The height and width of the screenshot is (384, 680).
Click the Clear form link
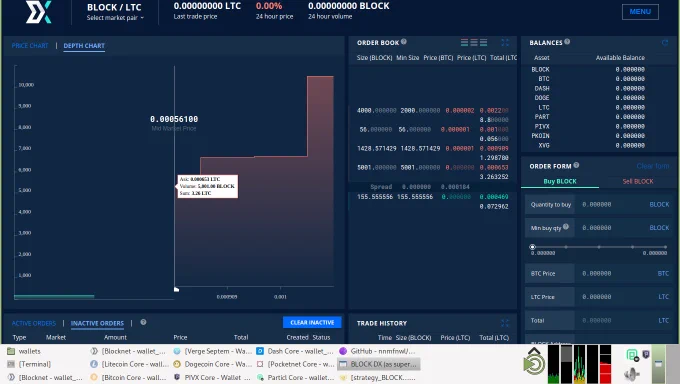(653, 166)
